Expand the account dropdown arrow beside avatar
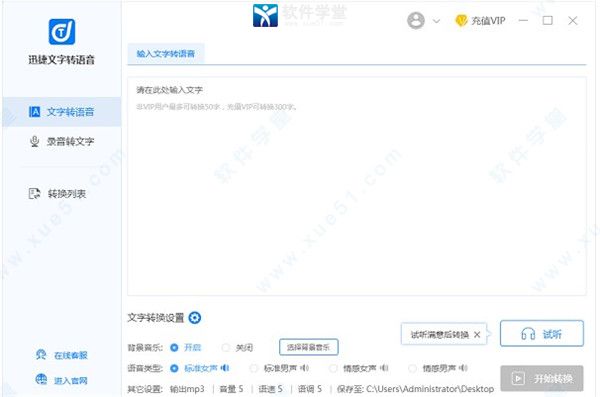This screenshot has width=600, height=397. tap(436, 21)
